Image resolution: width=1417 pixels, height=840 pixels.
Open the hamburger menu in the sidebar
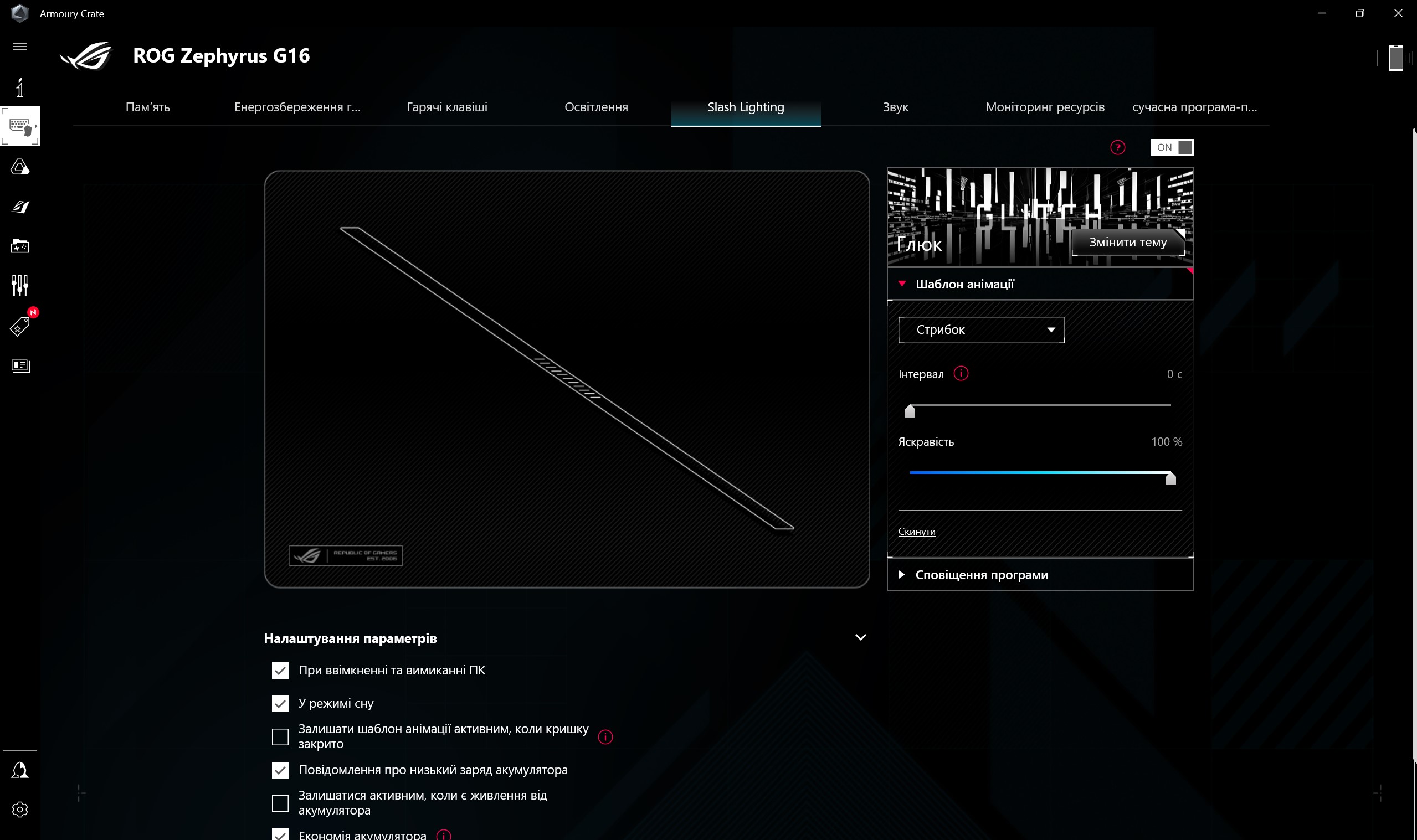(20, 47)
